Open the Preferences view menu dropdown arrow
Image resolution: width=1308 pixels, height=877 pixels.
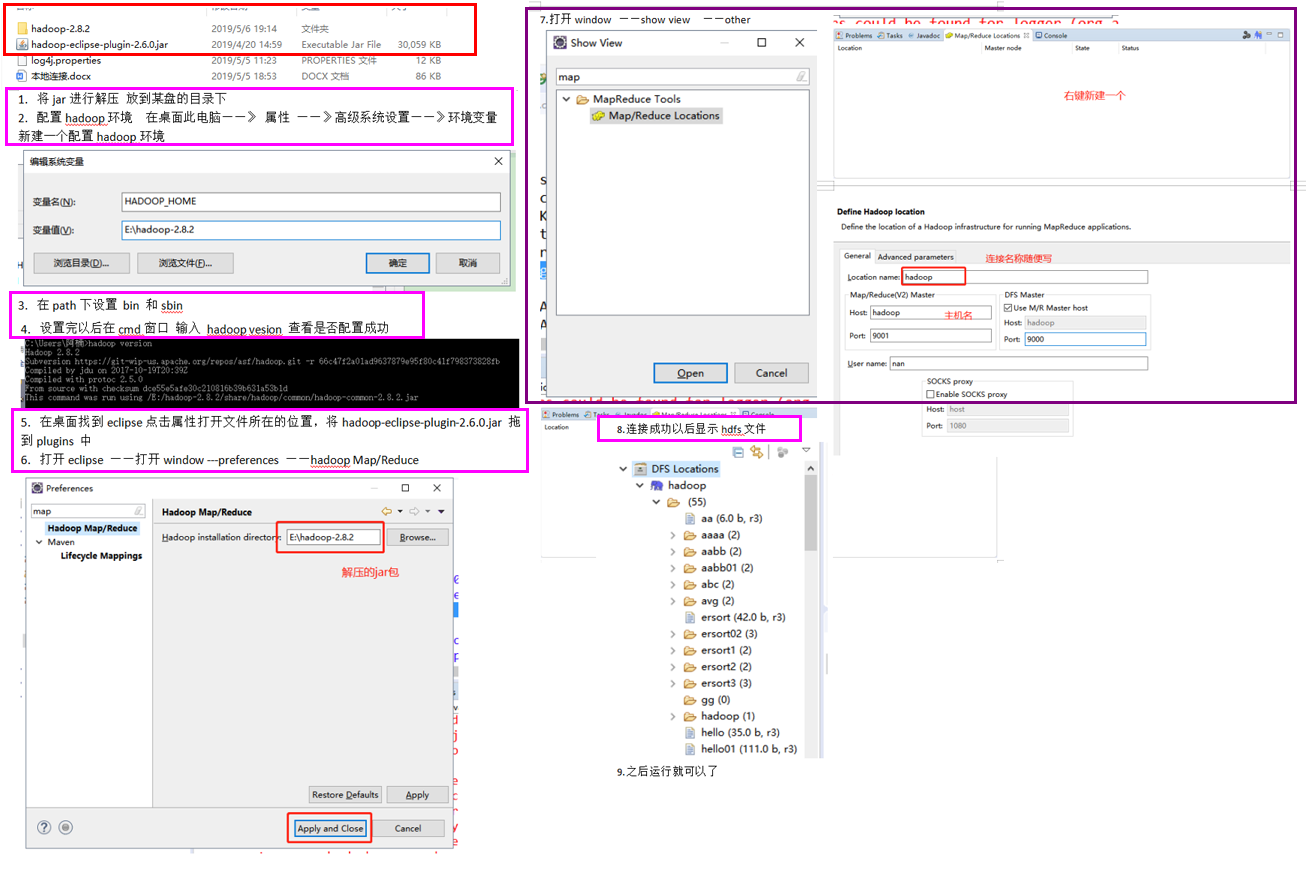tap(441, 512)
